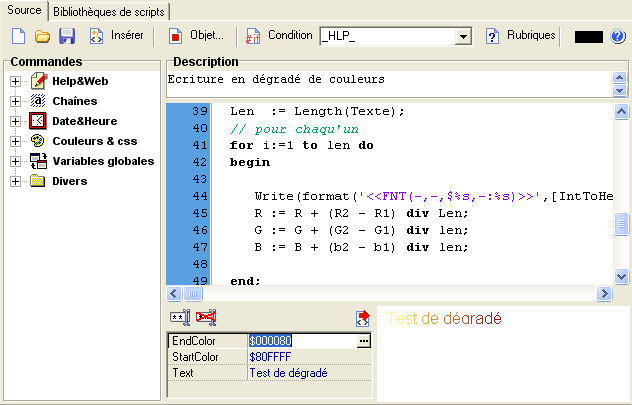Click the Rubriques button
This screenshot has width=632, height=405.
tap(520, 36)
